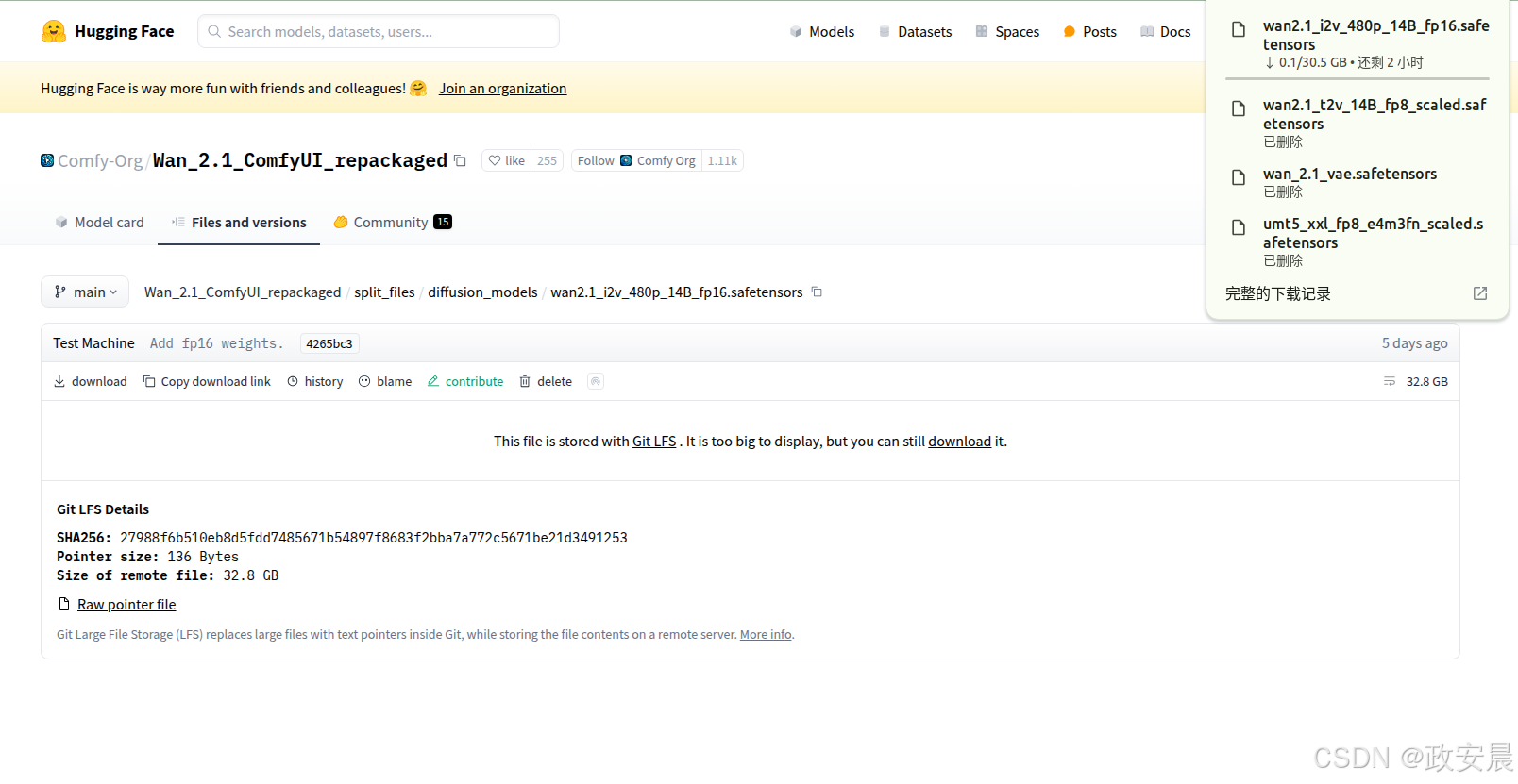The width and height of the screenshot is (1518, 784).
Task: Open Posts in the top navigation
Action: click(x=1090, y=31)
